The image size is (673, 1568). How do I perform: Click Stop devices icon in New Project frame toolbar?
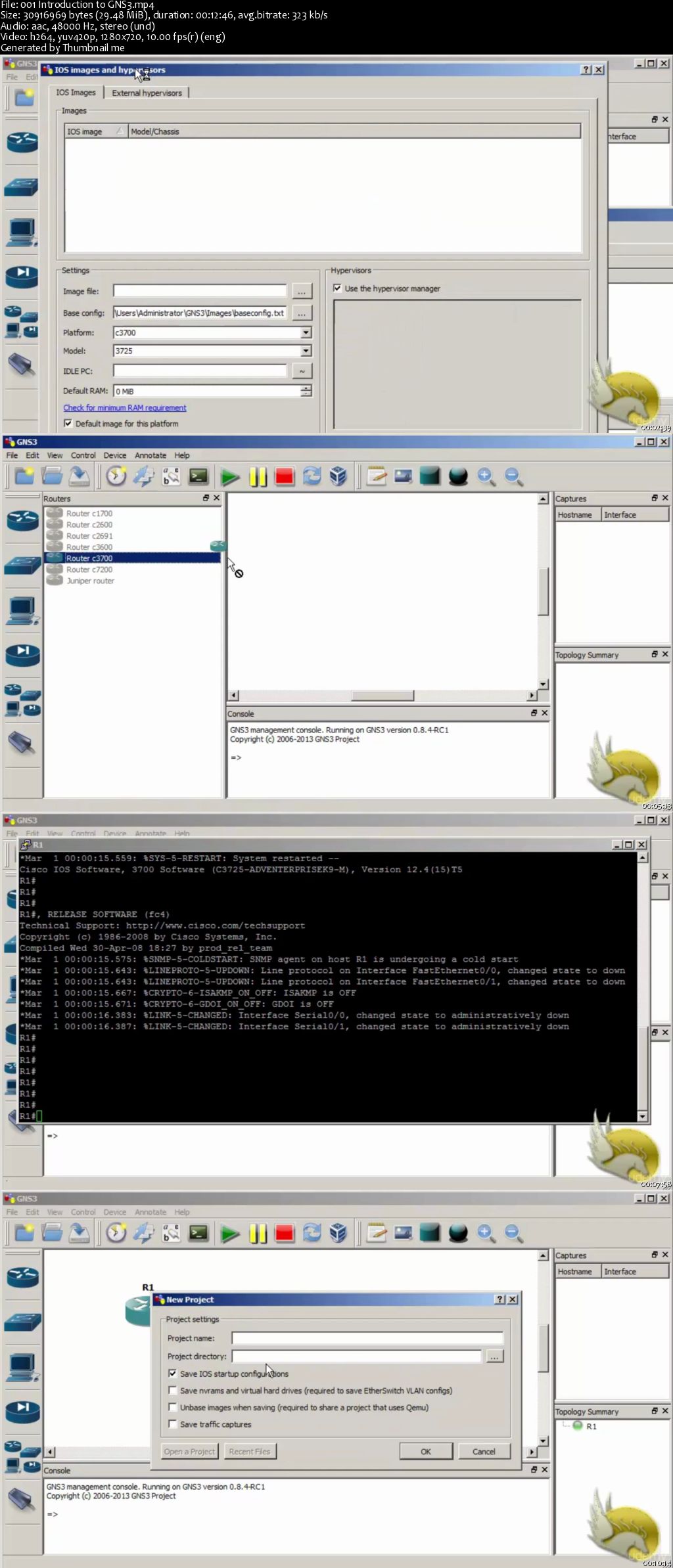[x=285, y=1234]
